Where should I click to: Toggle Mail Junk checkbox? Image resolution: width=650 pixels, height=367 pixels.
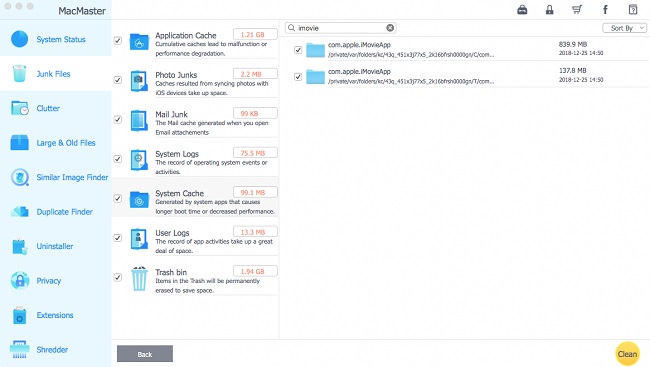click(x=118, y=119)
